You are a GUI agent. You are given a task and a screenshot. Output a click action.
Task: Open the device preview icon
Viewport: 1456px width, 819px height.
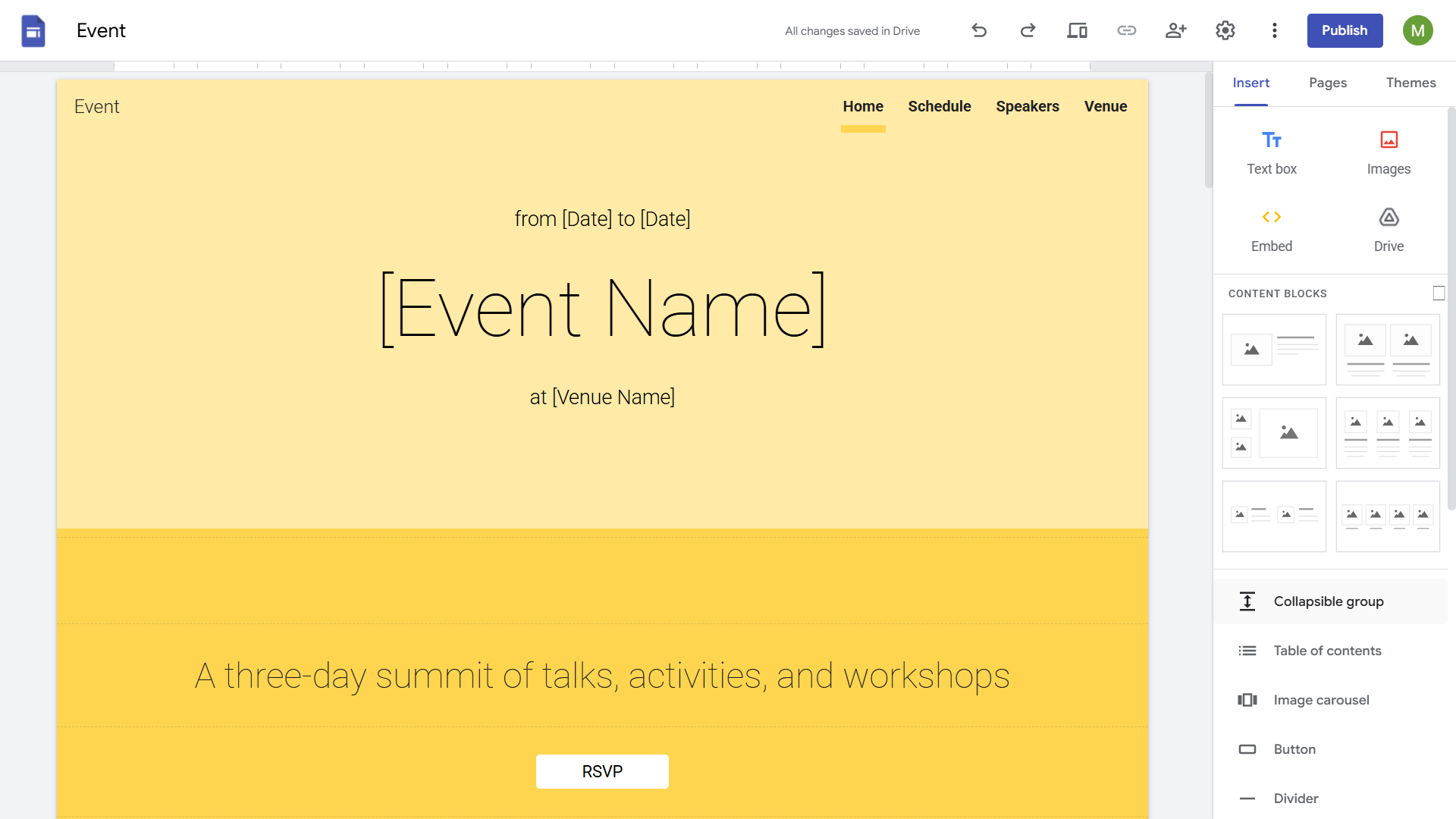click(1077, 30)
